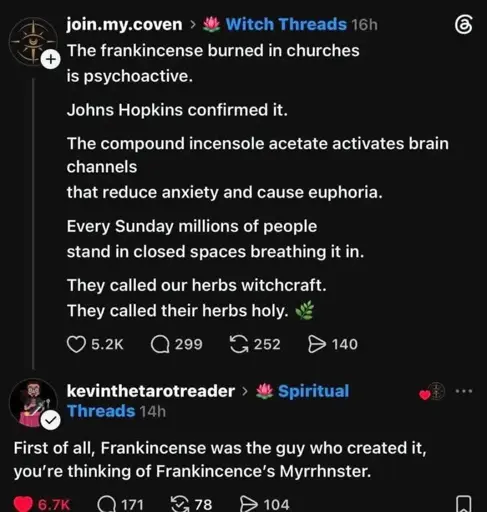Tap the liked-by-author heart avatar
This screenshot has width=487, height=512.
point(432,391)
